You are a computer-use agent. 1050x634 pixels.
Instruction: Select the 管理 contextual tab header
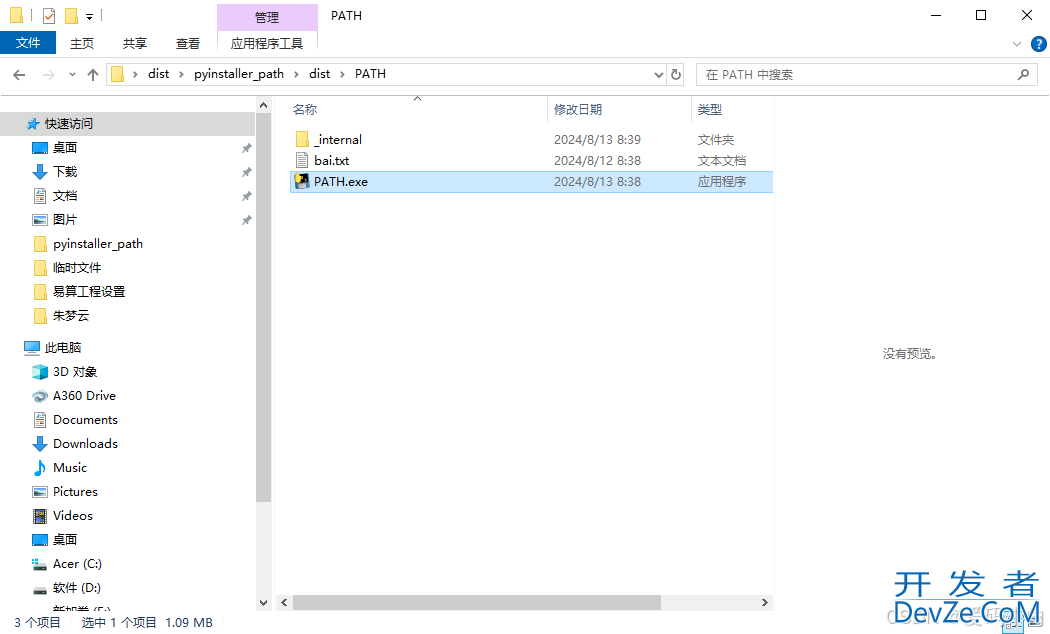[x=267, y=17]
